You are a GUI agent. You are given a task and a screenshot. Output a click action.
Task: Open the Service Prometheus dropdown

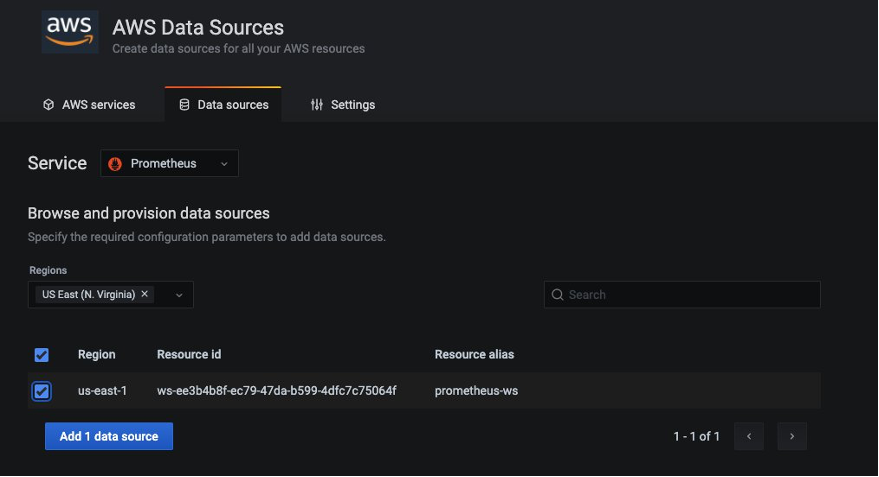tap(169, 164)
